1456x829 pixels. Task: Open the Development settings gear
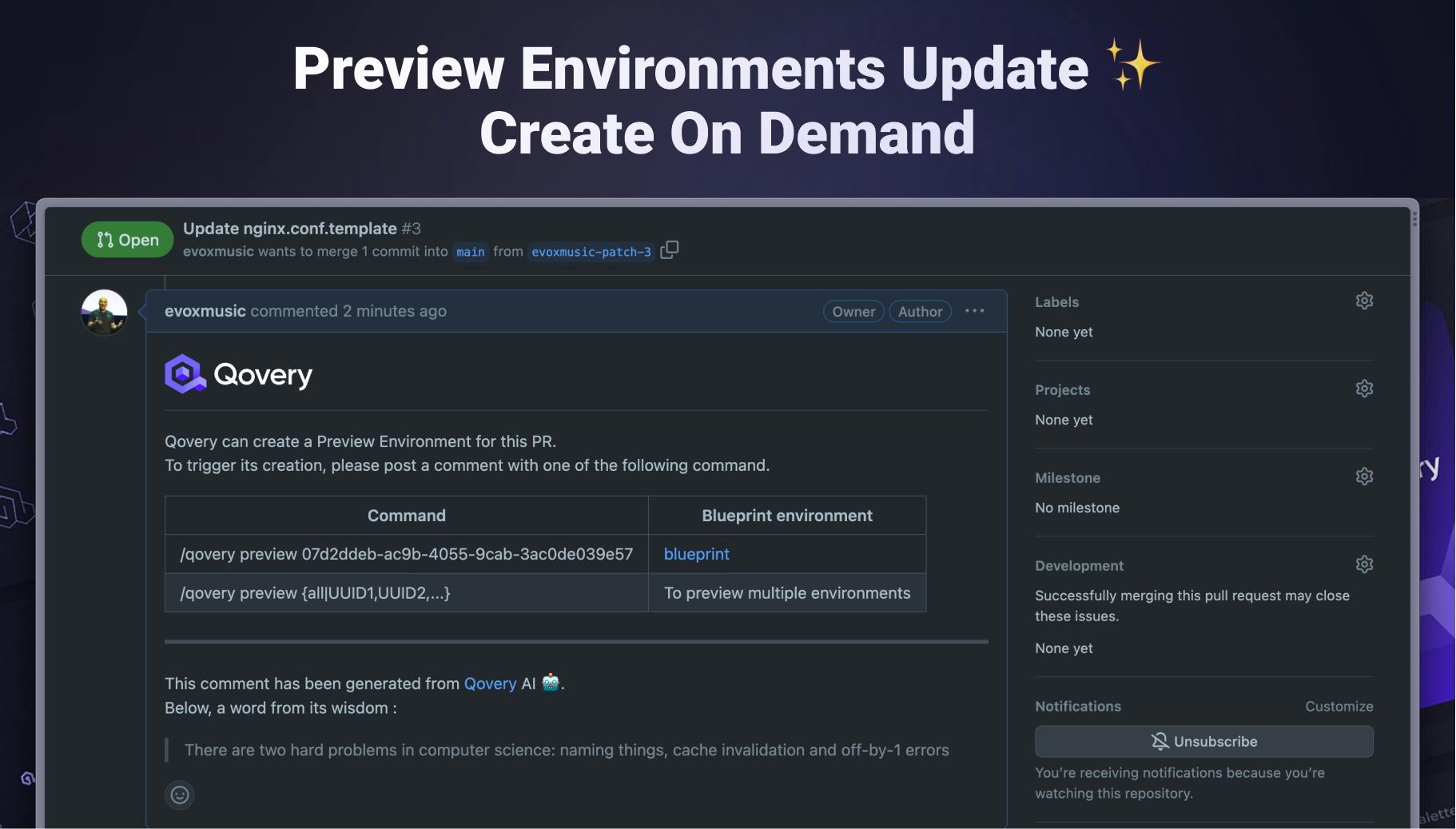[1363, 564]
